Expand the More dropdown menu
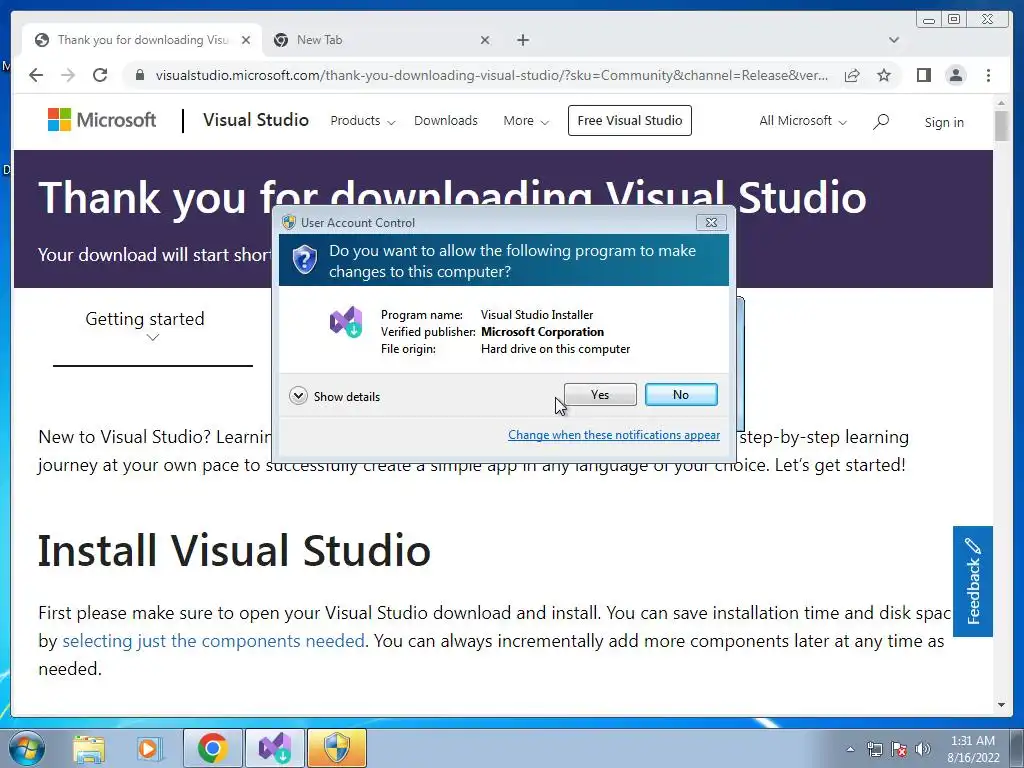 click(526, 121)
